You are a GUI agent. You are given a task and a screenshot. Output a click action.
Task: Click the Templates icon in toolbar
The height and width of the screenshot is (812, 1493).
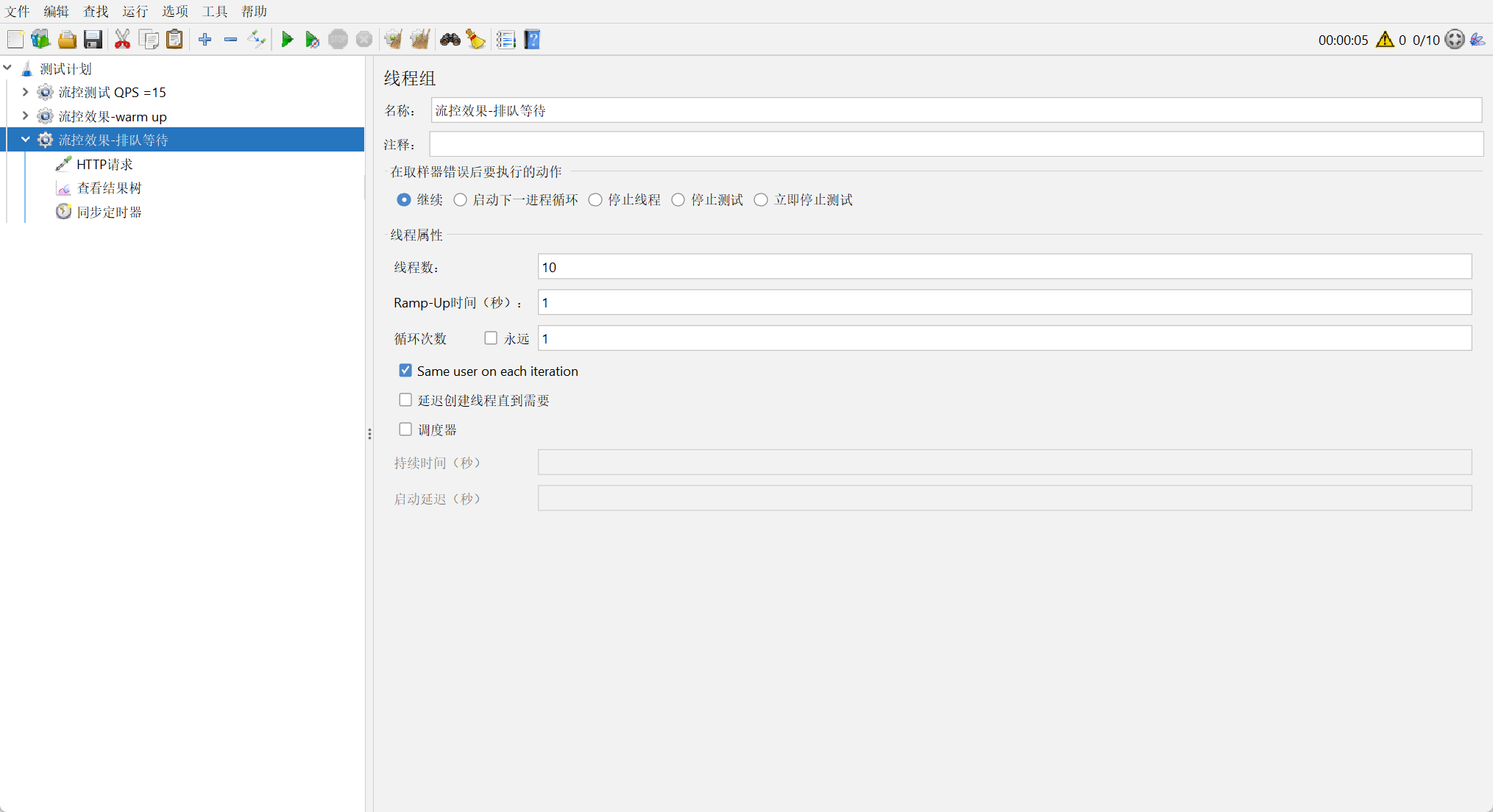(x=40, y=40)
